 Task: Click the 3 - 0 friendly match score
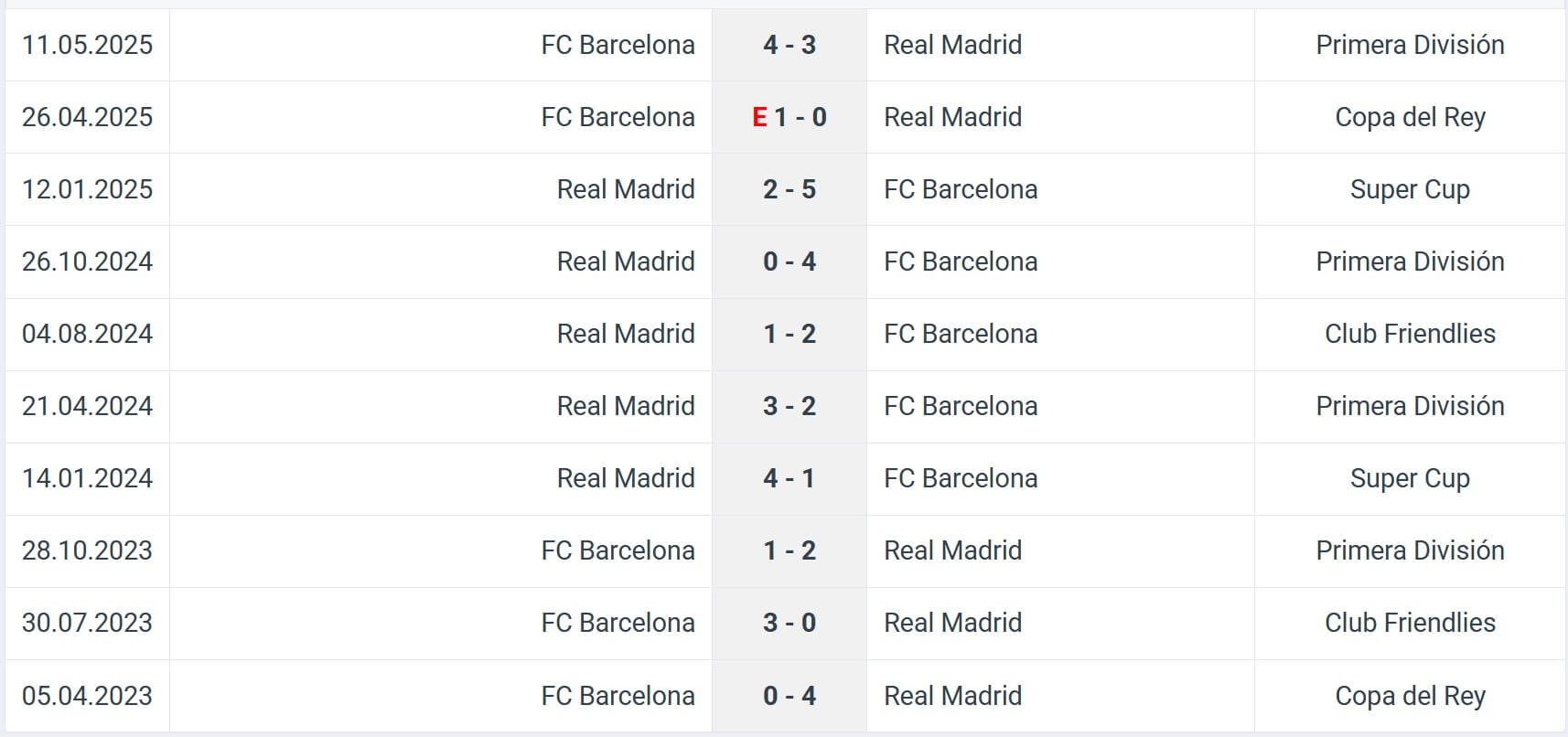pyautogui.click(x=789, y=623)
